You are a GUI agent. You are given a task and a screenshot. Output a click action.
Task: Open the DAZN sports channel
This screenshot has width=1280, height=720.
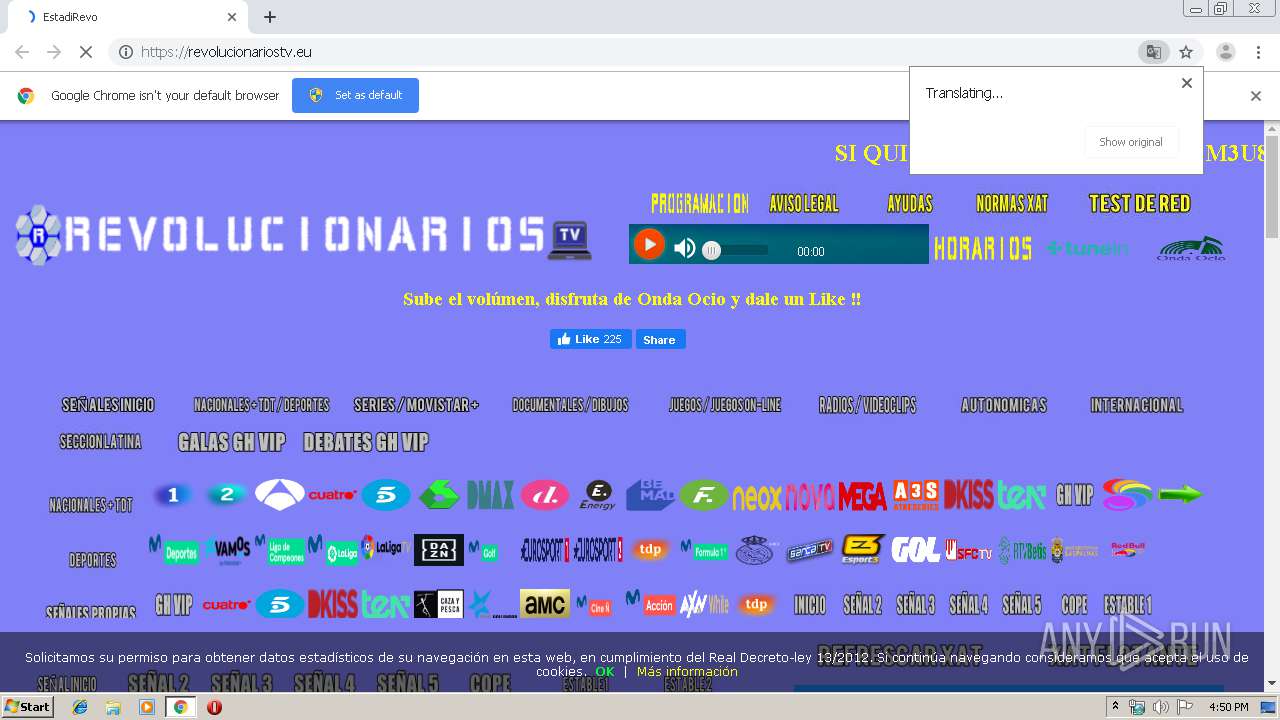coord(439,550)
